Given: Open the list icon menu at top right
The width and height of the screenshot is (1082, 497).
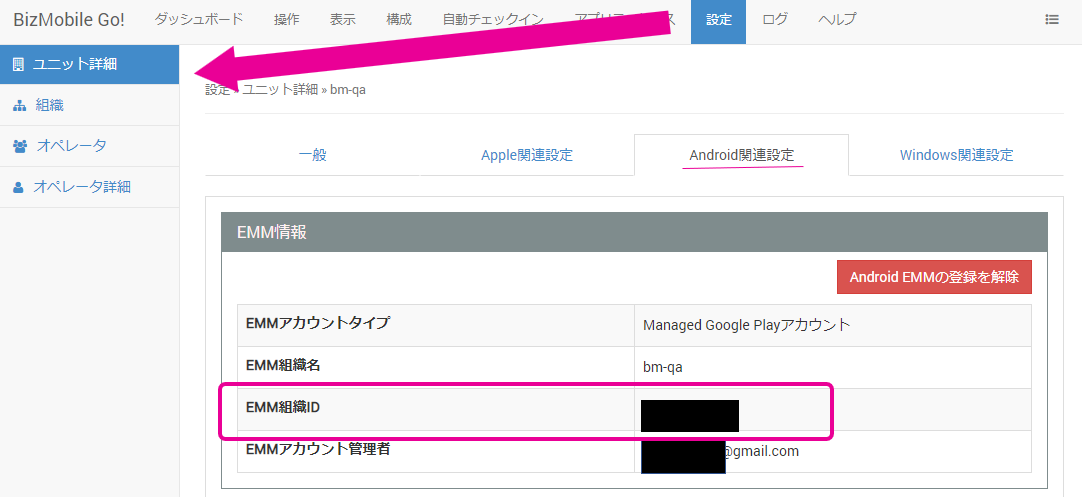Looking at the screenshot, I should 1052,19.
